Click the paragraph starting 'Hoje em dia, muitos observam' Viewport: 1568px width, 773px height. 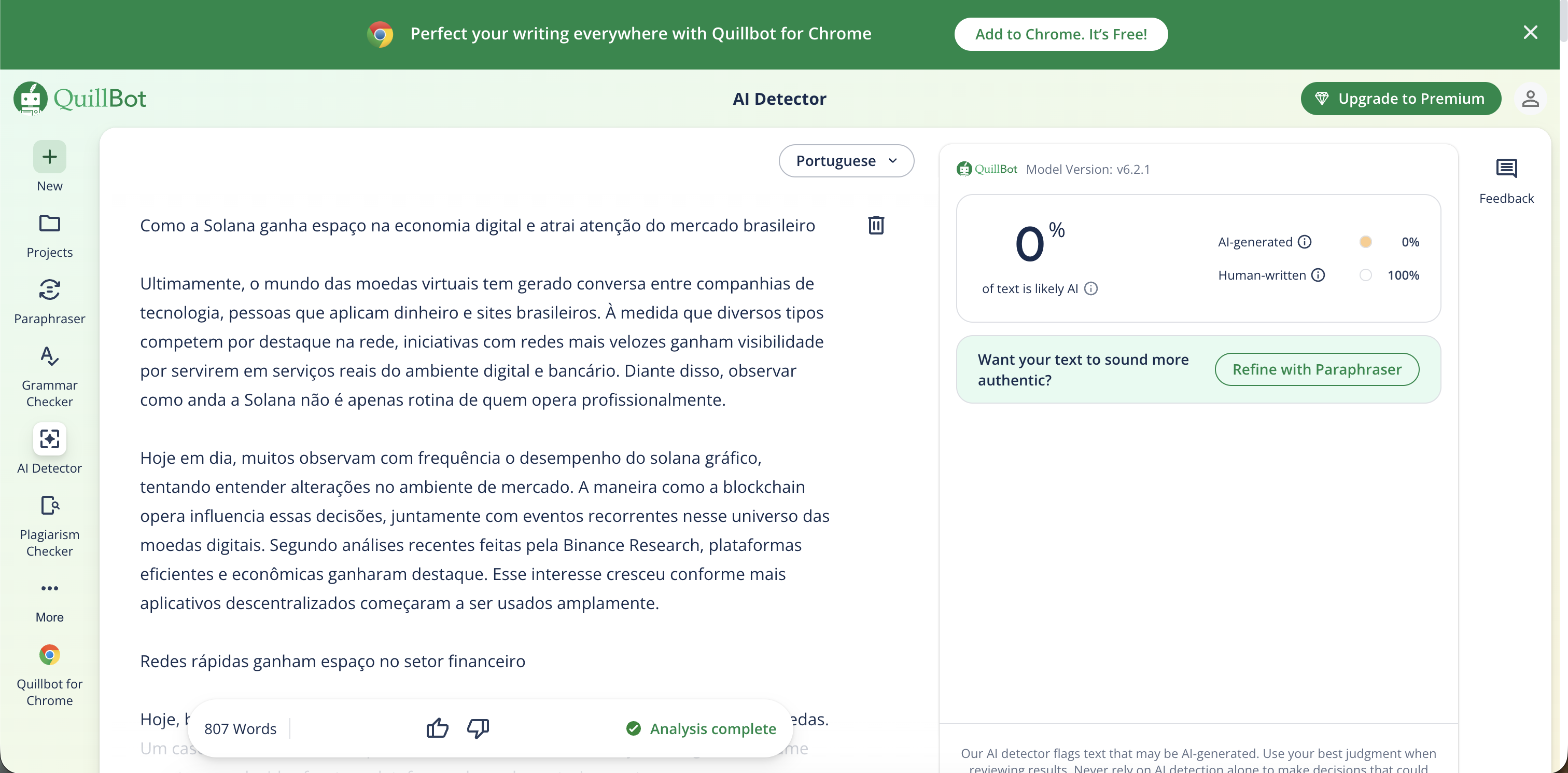(x=484, y=530)
